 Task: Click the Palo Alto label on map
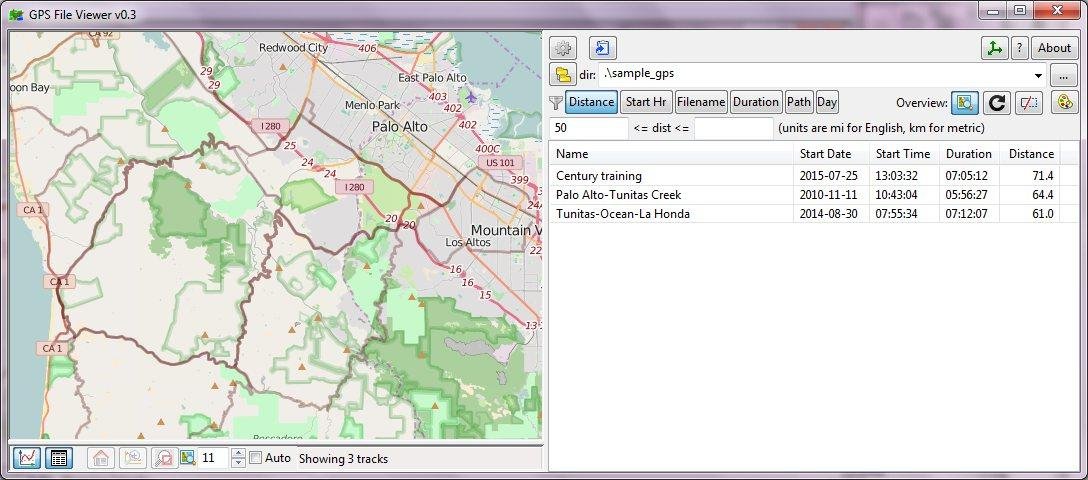pos(400,127)
